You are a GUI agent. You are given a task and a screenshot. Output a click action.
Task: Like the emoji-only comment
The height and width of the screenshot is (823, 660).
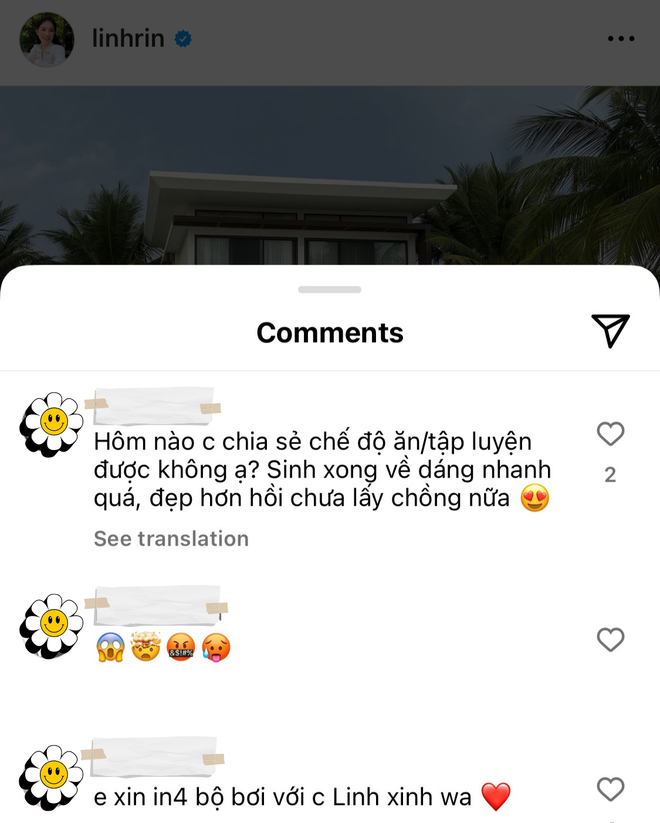(610, 640)
